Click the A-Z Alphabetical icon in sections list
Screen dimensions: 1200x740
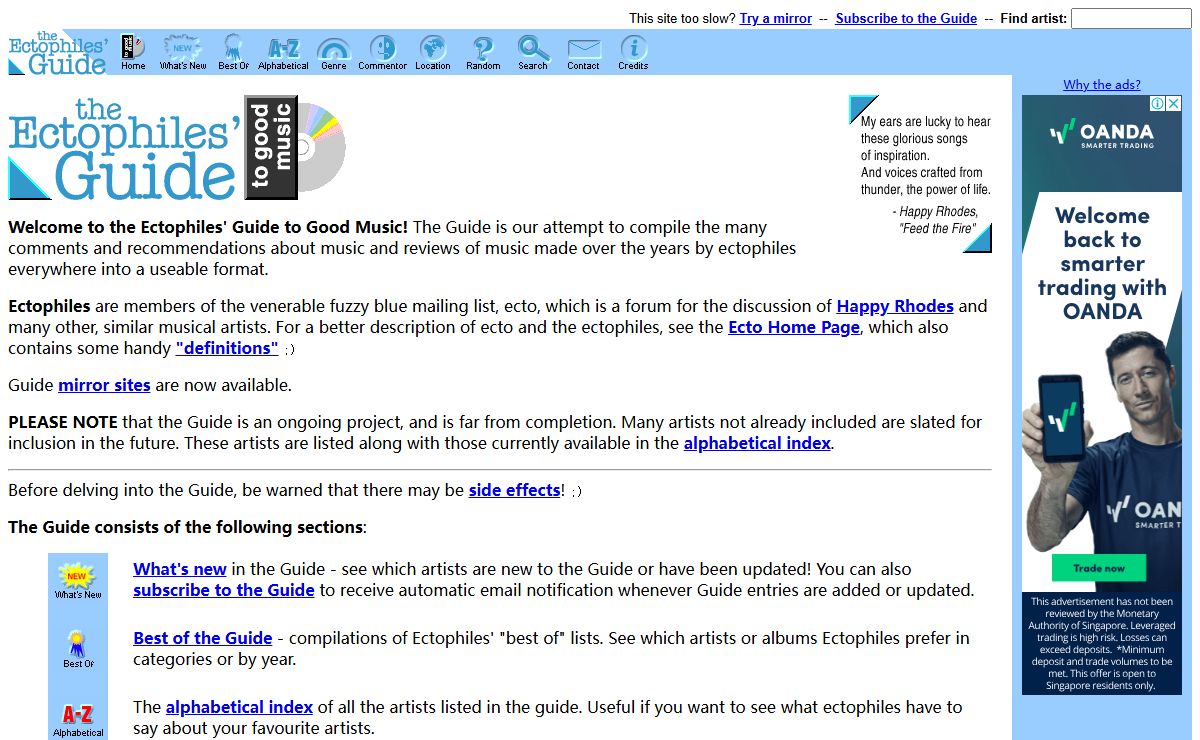[78, 720]
